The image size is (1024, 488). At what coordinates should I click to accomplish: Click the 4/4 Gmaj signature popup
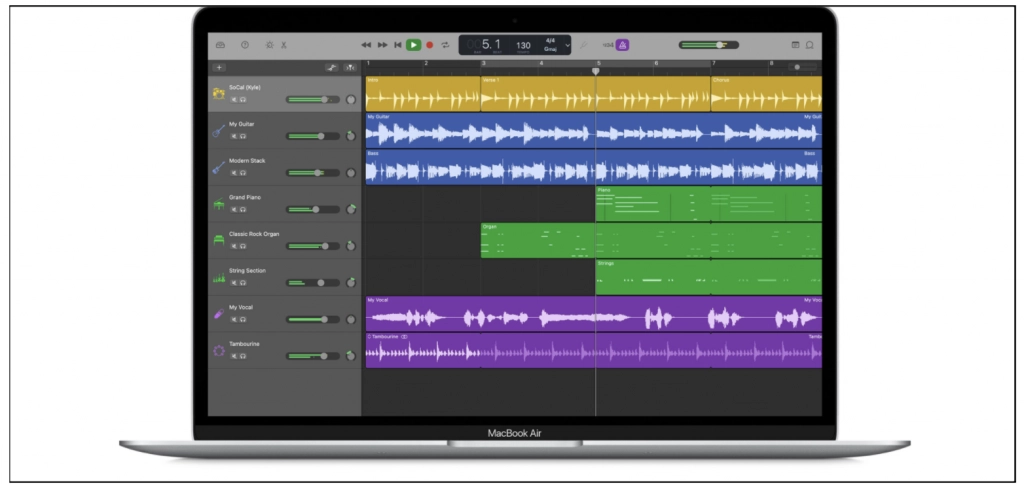550,45
